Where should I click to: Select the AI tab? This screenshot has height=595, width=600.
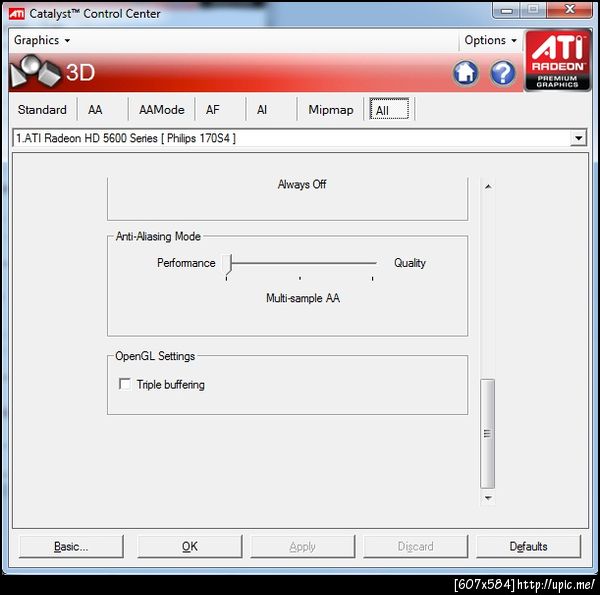click(x=262, y=110)
